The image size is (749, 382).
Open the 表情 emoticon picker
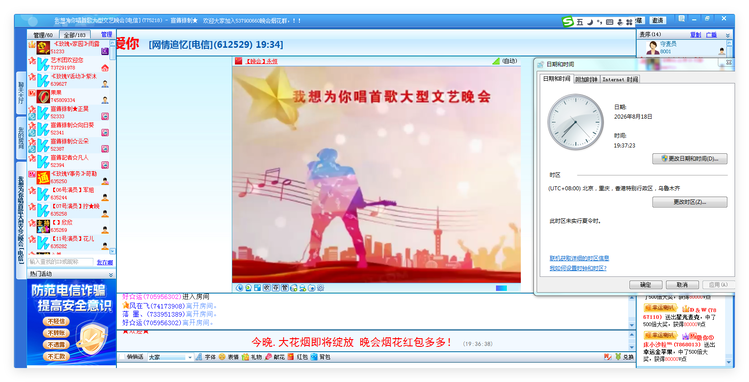click(x=228, y=357)
